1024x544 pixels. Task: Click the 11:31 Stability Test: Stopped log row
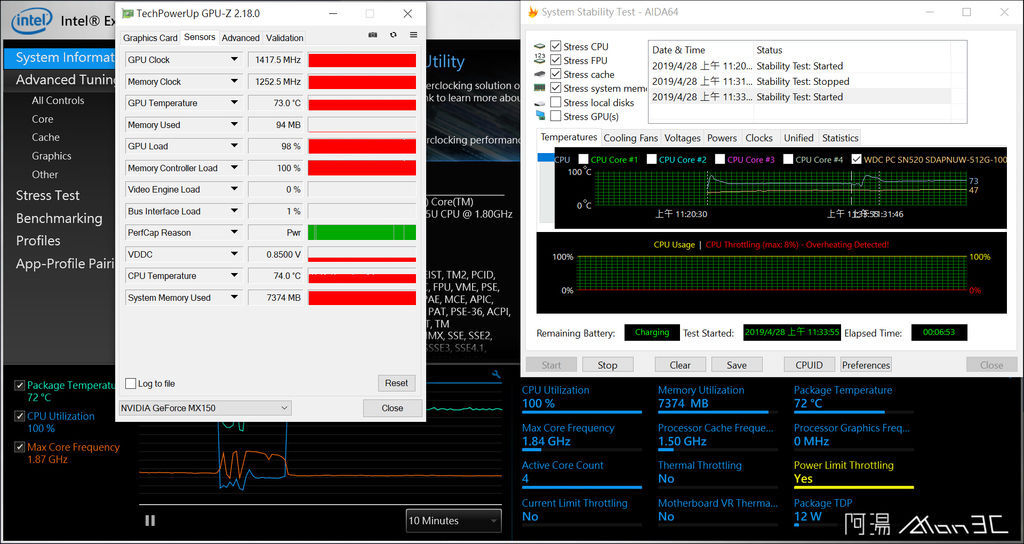coord(800,81)
